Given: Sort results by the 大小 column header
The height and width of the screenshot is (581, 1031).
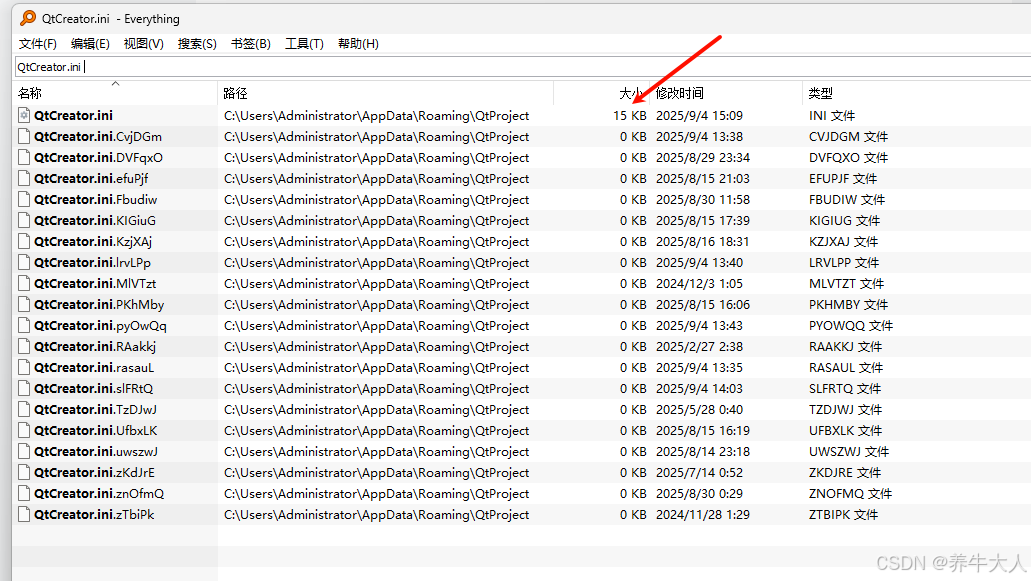Looking at the screenshot, I should pos(602,93).
